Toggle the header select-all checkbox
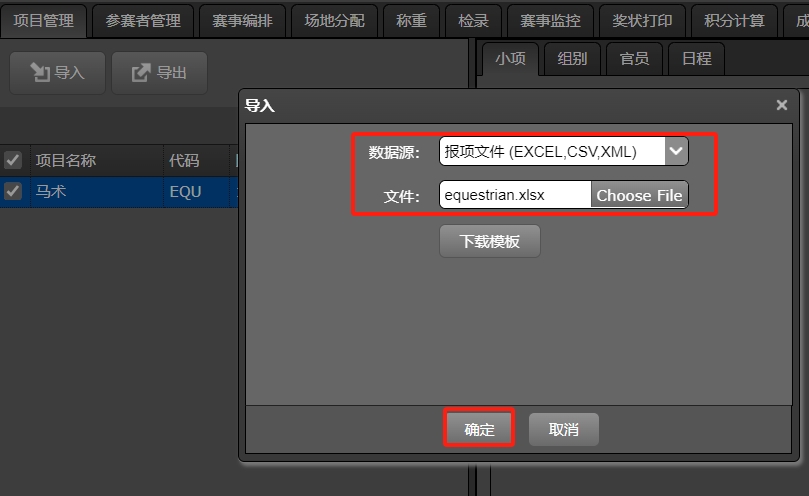The image size is (809, 496). coord(13,161)
